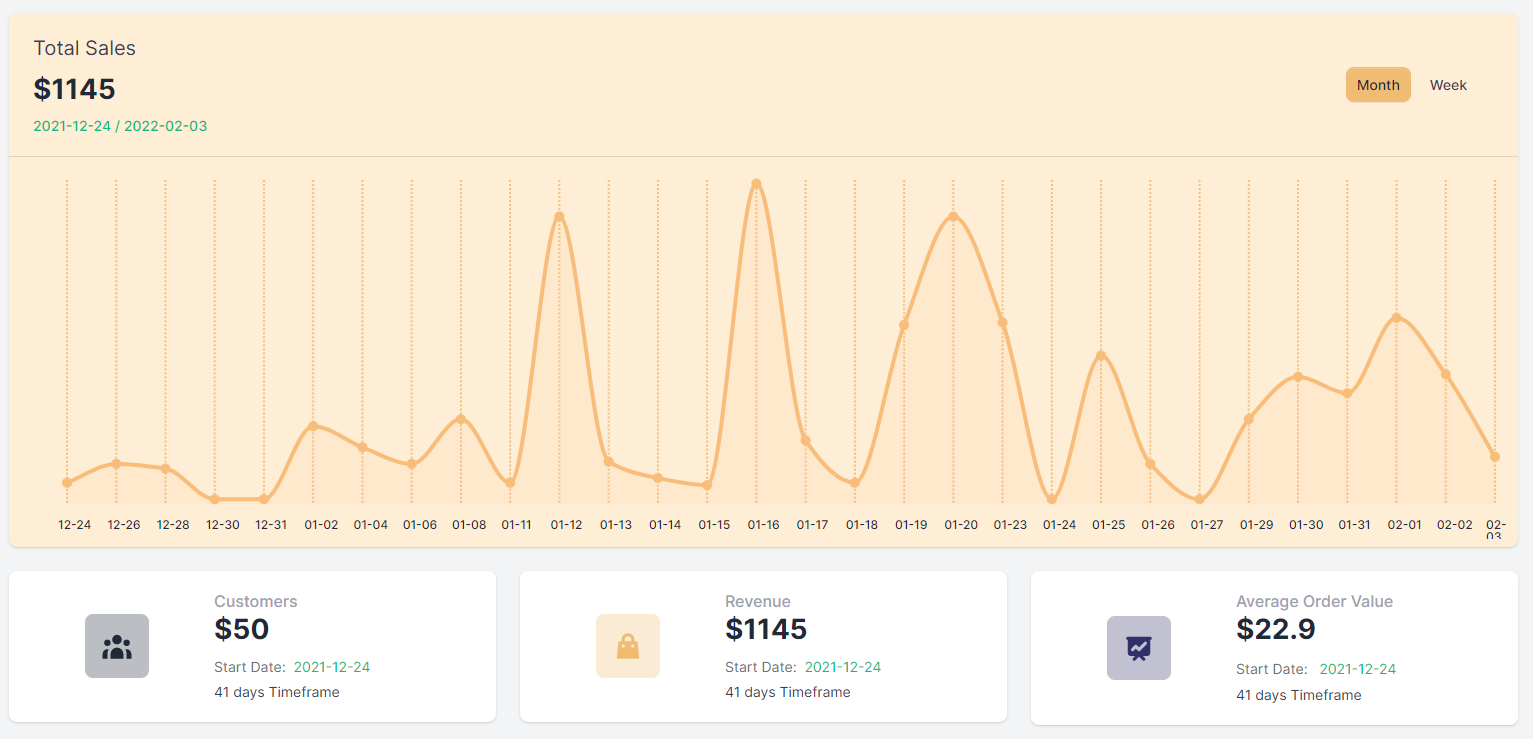Click the 02-01 data point on the chart
This screenshot has height=739, width=1533.
1396,318
